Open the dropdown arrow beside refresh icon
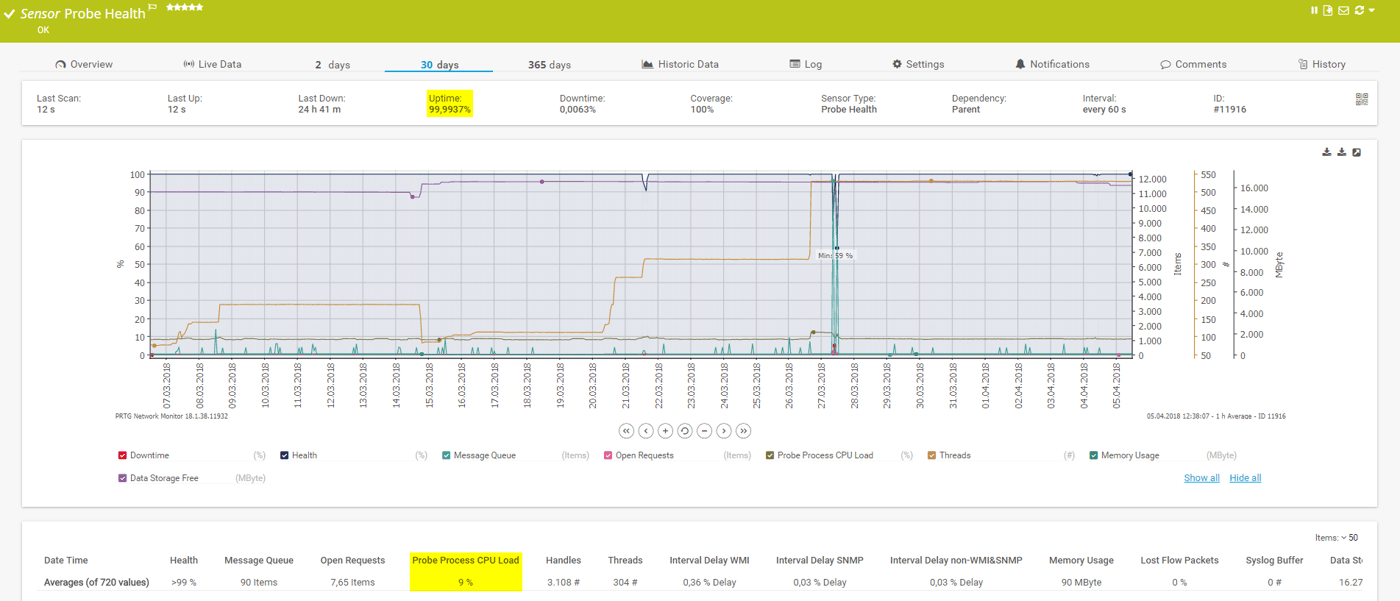Viewport: 1400px width, 601px height. [1372, 11]
